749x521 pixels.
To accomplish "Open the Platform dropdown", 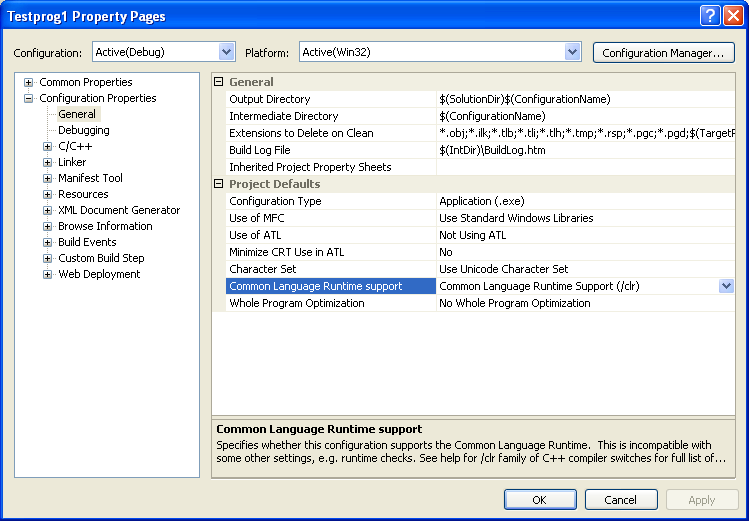I will (x=572, y=52).
